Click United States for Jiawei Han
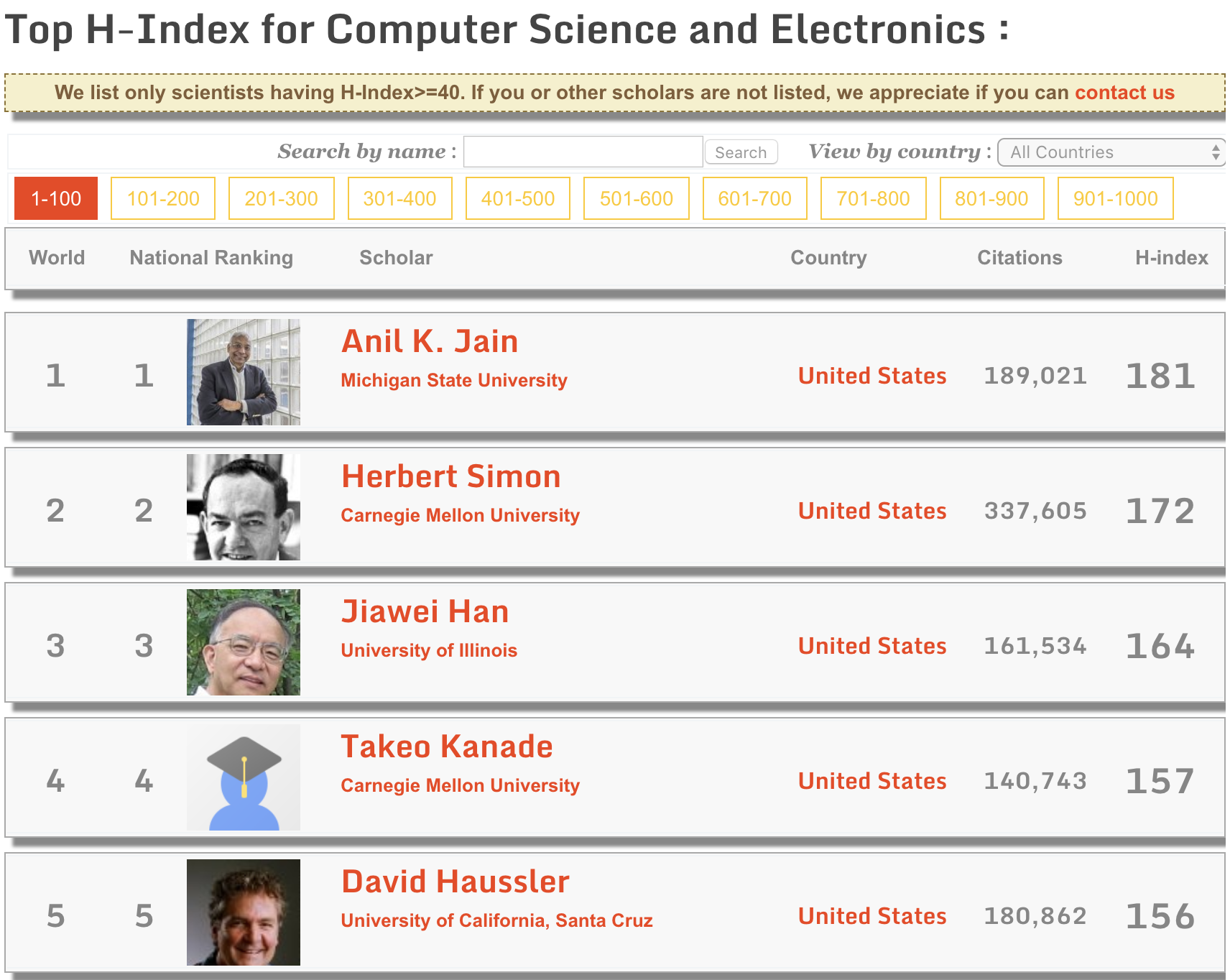Viewport: 1230px width, 980px height. tap(872, 646)
